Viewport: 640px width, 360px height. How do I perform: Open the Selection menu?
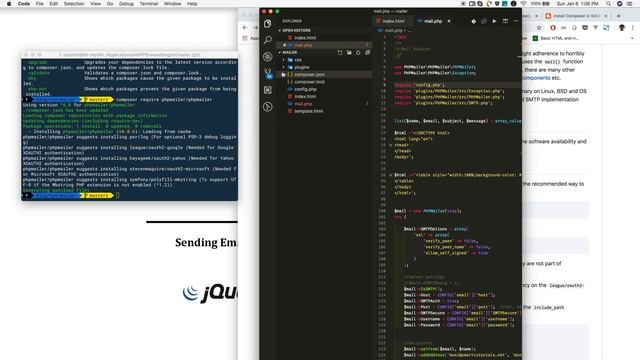74,4
